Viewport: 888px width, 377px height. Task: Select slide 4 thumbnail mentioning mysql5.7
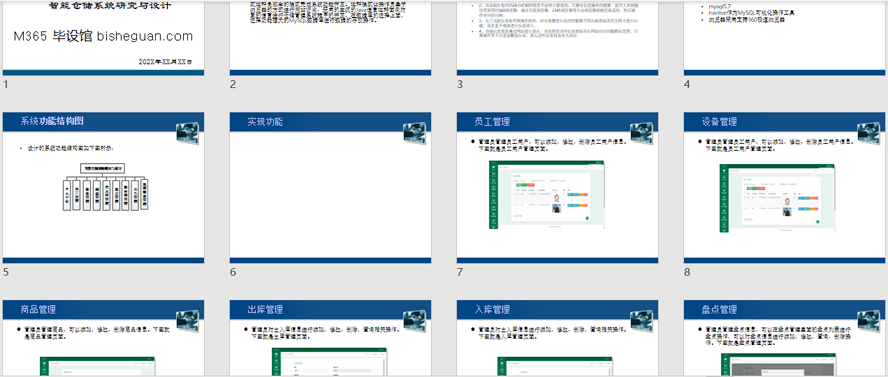pyautogui.click(x=785, y=38)
